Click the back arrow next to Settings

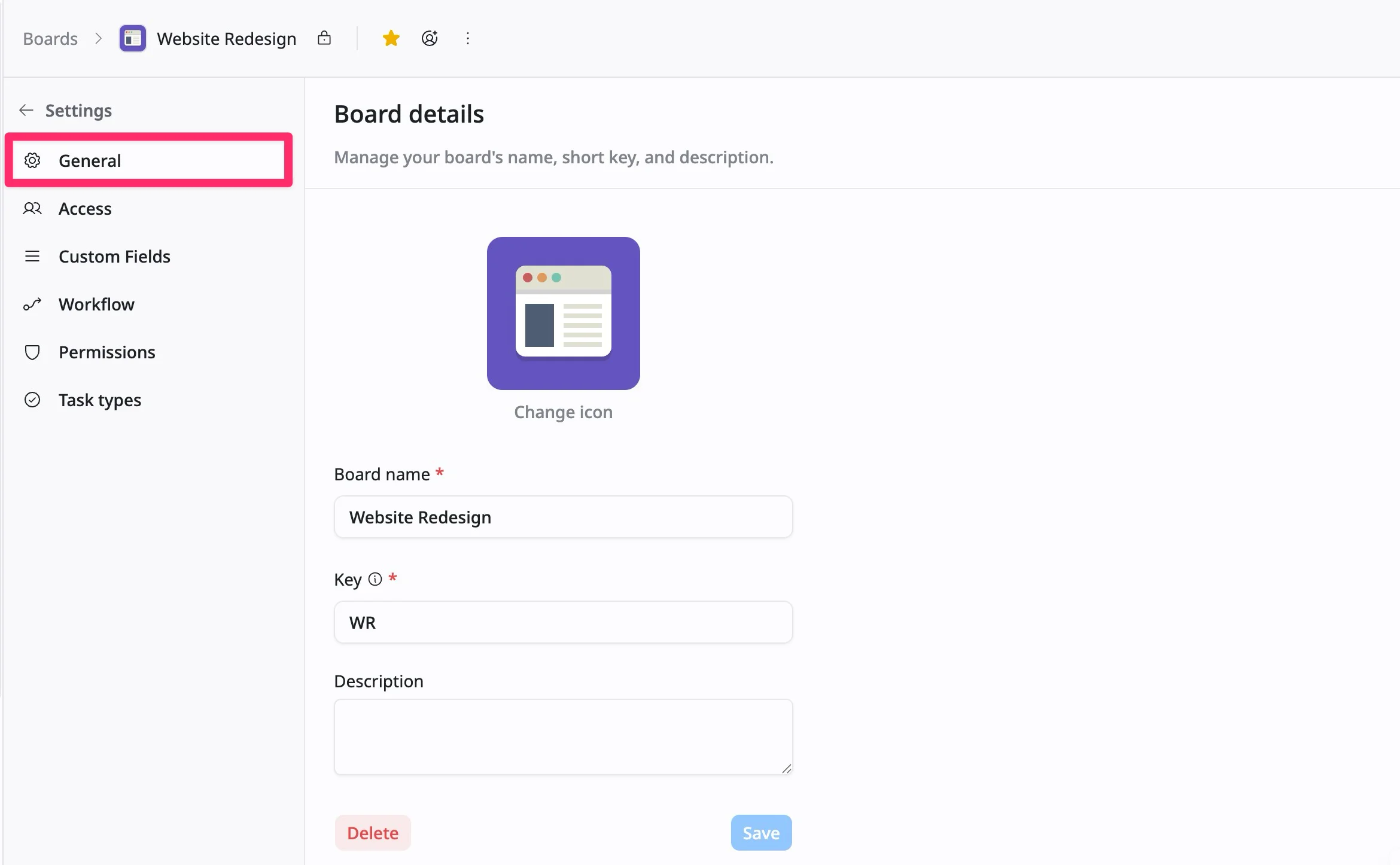(x=26, y=110)
